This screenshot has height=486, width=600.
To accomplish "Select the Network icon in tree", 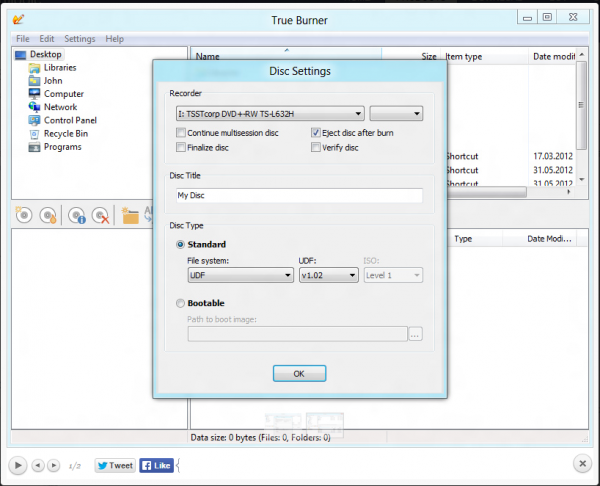I will 34,107.
